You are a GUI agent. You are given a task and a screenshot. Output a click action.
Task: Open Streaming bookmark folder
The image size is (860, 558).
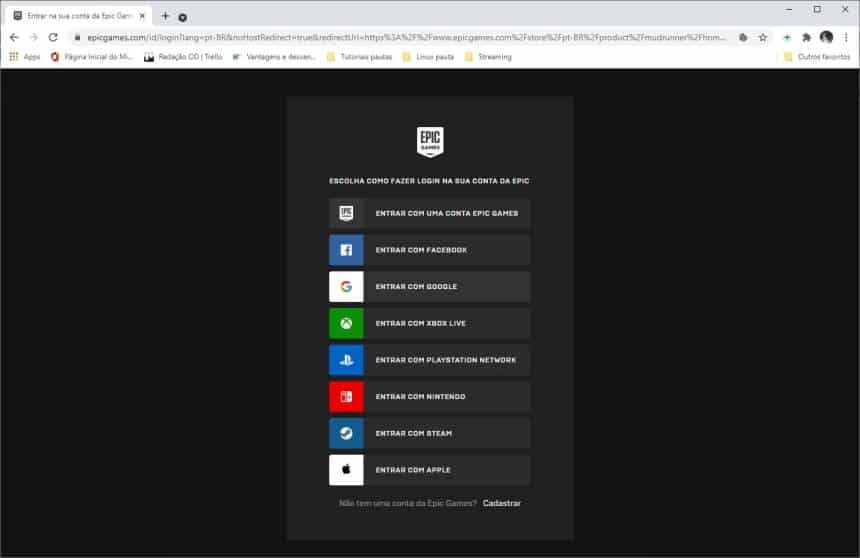488,57
